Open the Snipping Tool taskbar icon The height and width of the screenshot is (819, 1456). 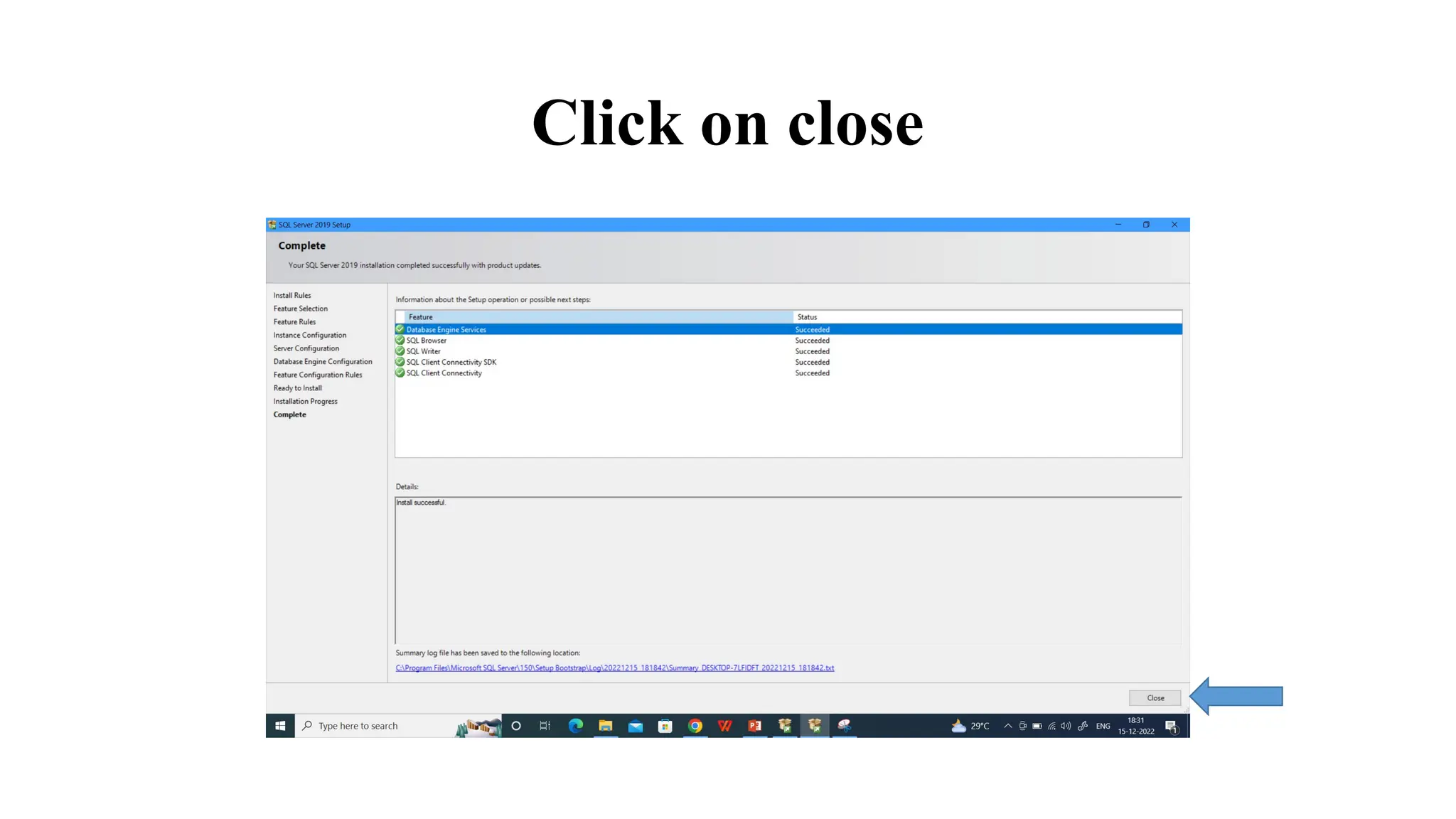845,726
